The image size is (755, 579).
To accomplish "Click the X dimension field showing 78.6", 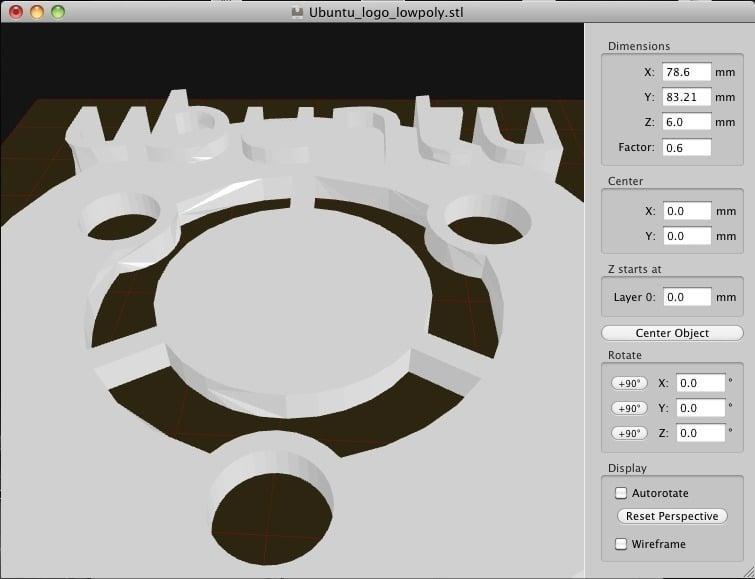I will point(687,72).
